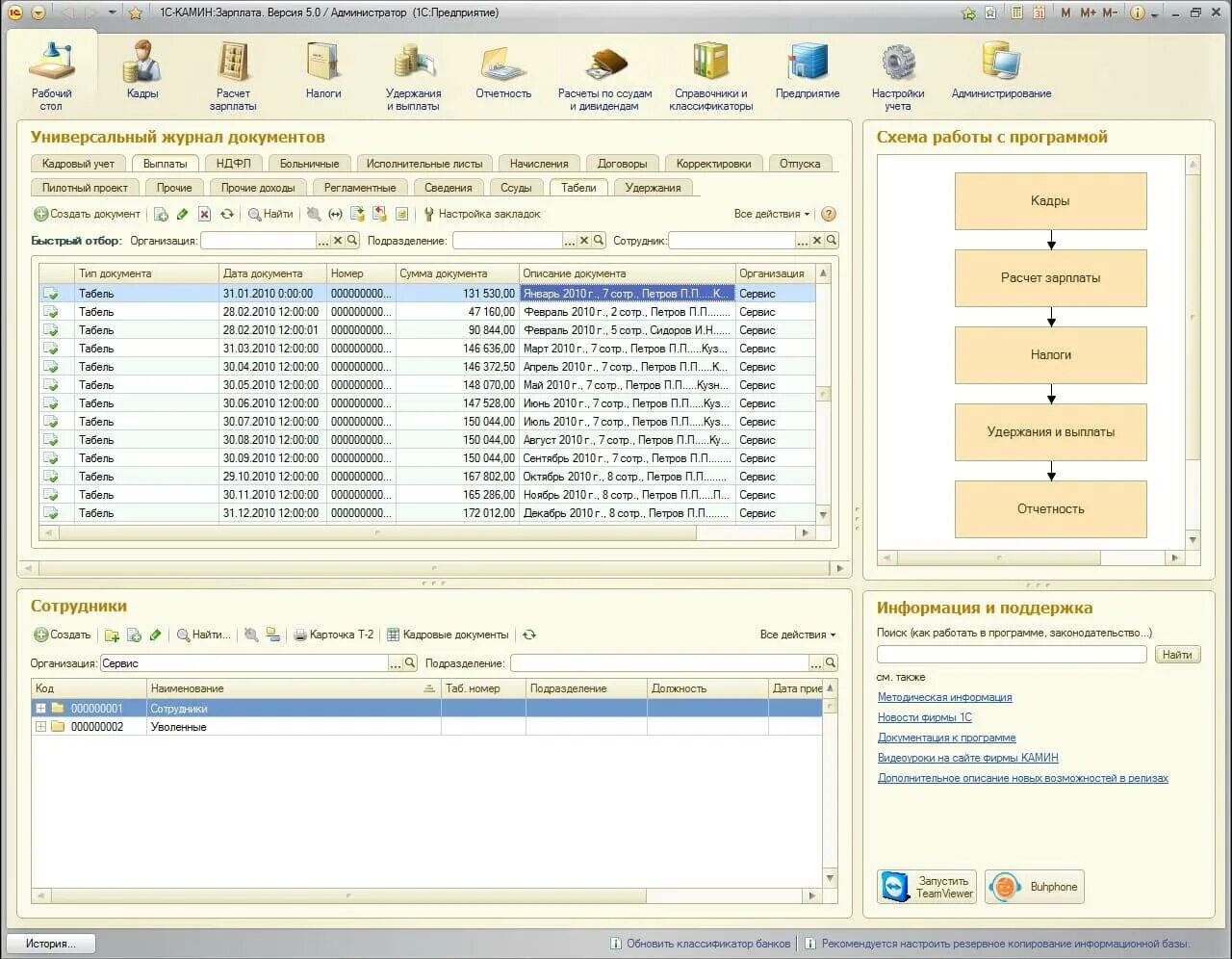Image resolution: width=1232 pixels, height=959 pixels.
Task: Open Видеоуроки на сайте фирмы КАМИН link
Action: 967,758
